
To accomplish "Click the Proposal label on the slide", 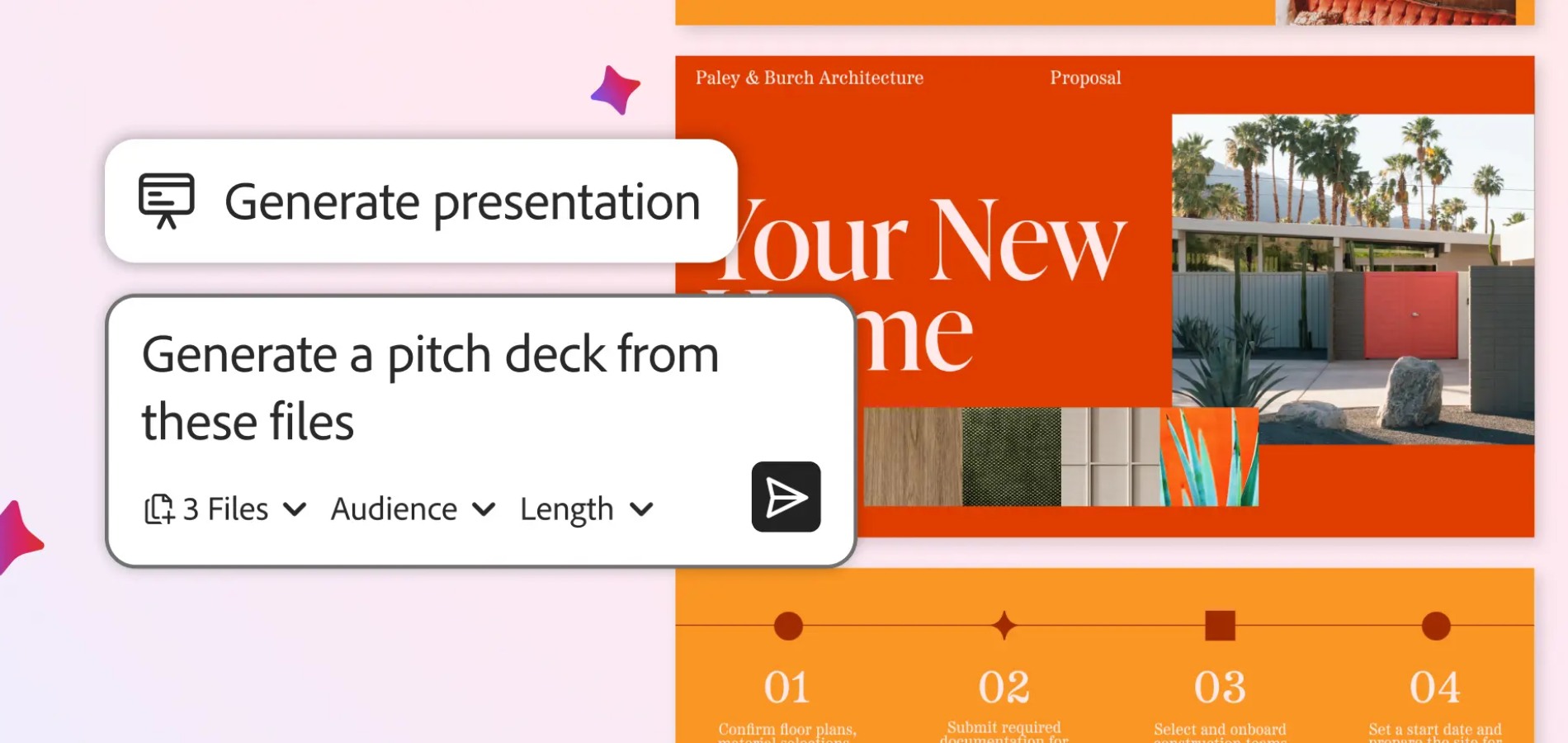I will click(1086, 78).
